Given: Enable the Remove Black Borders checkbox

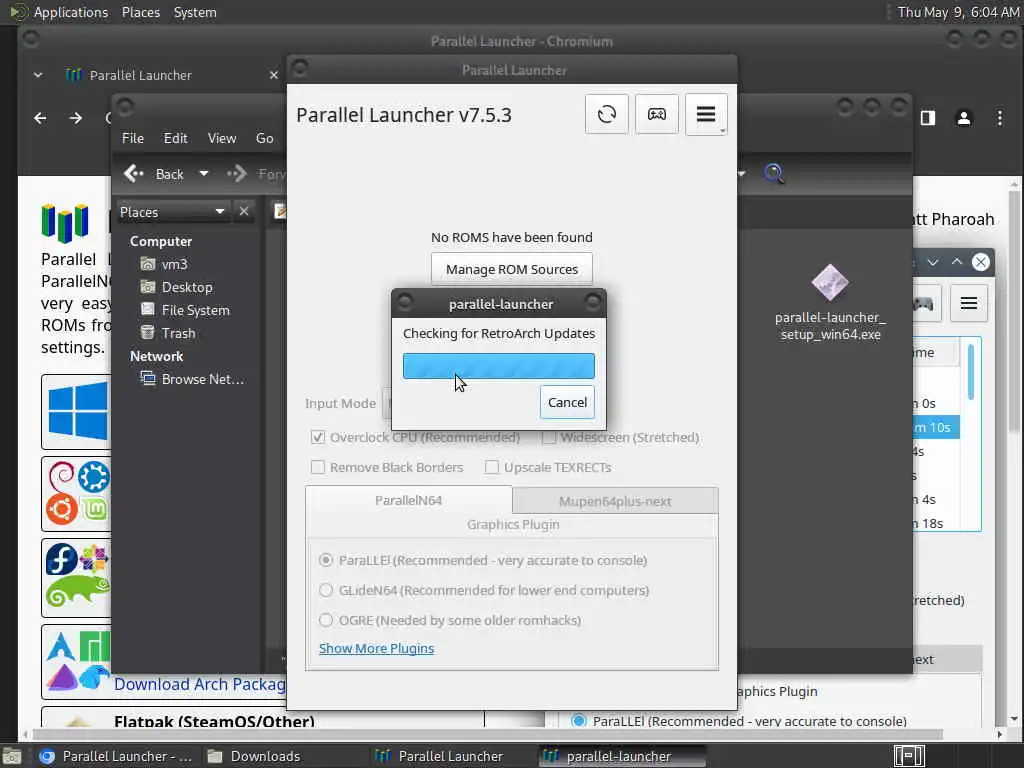Looking at the screenshot, I should [317, 468].
